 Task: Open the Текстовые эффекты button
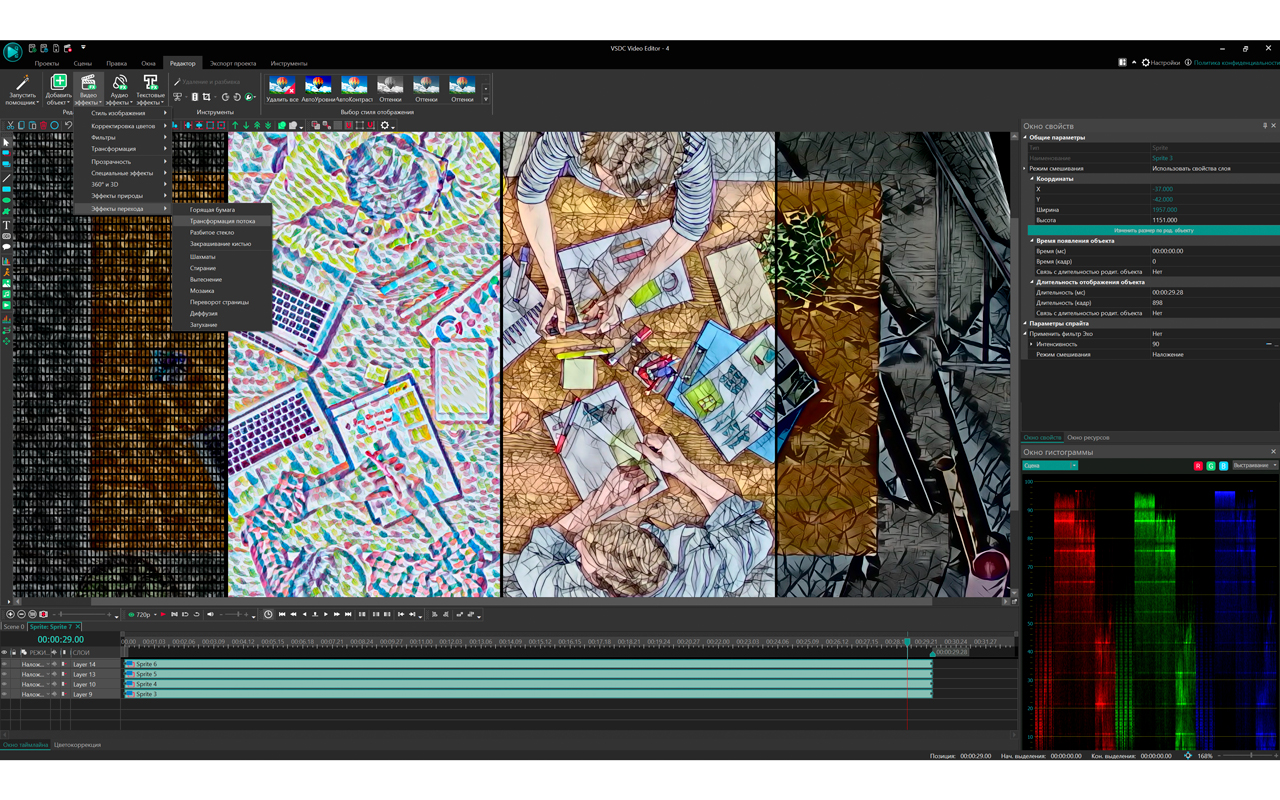pyautogui.click(x=150, y=88)
